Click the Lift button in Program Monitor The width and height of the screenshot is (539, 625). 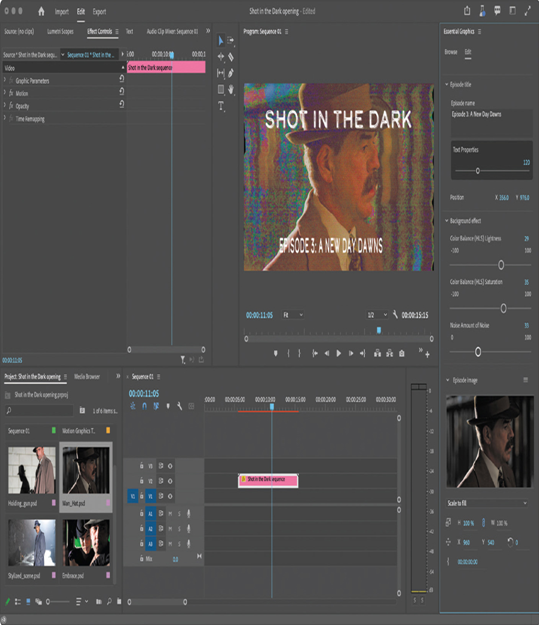[377, 354]
